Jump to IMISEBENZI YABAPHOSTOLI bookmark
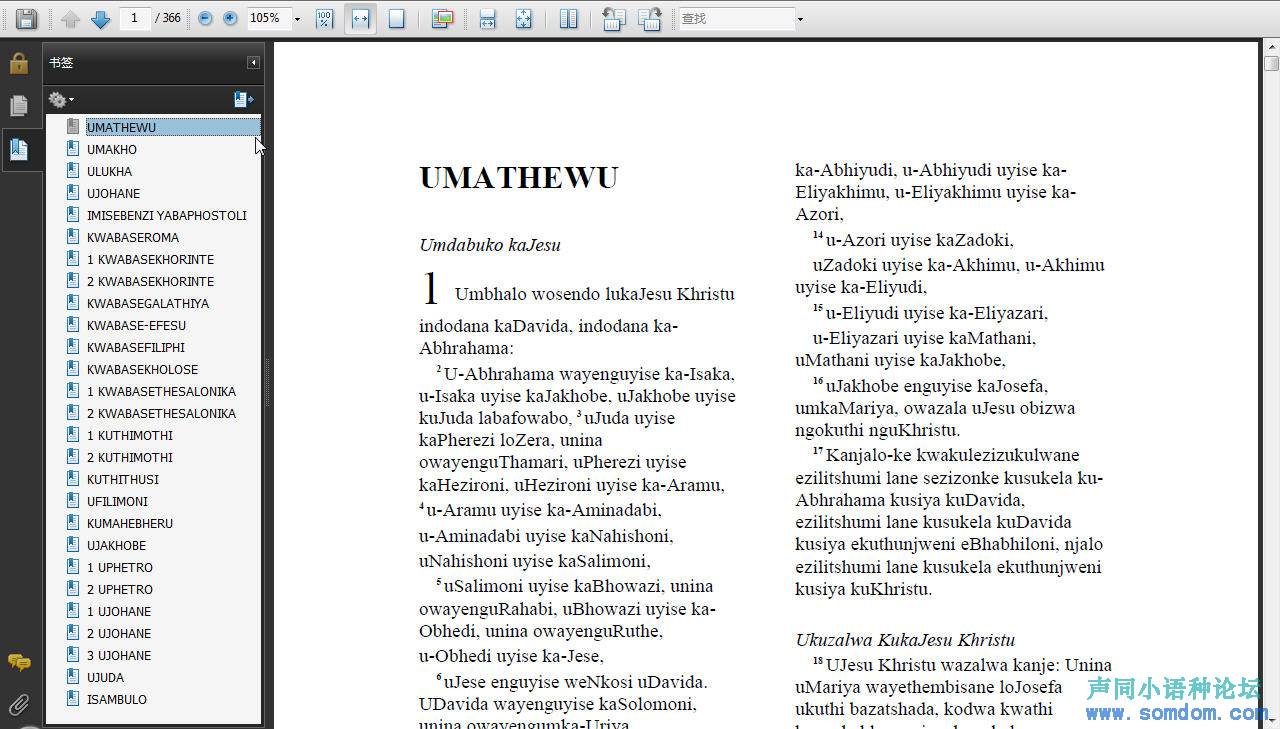The width and height of the screenshot is (1280, 729). tap(167, 215)
